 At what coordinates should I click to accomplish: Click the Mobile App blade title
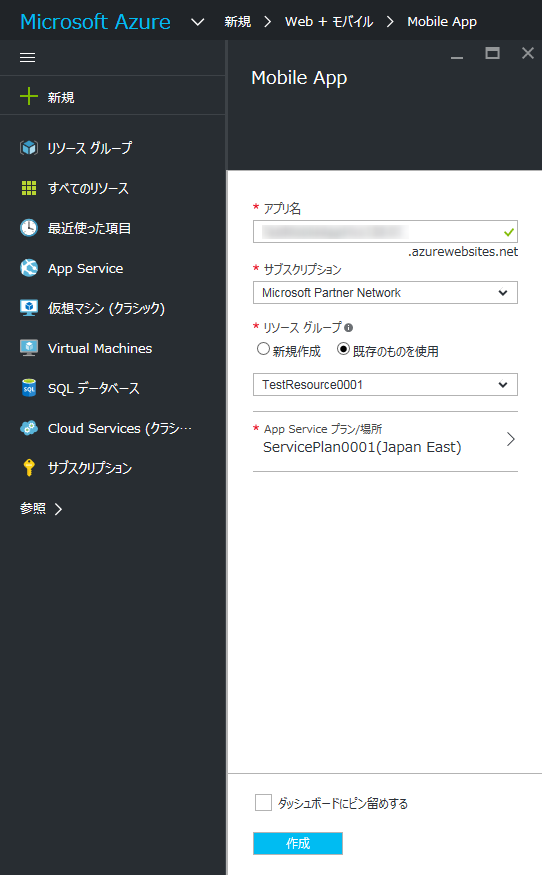tap(299, 78)
